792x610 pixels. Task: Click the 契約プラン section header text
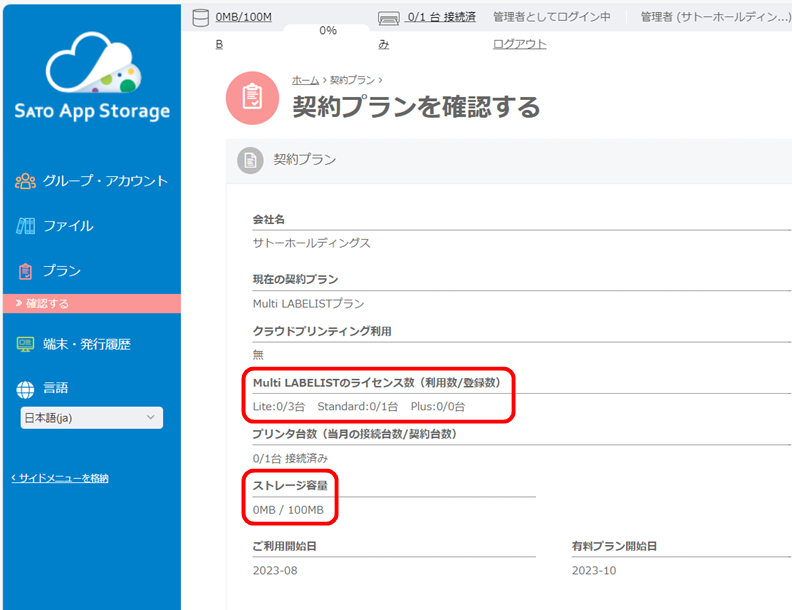(x=305, y=160)
